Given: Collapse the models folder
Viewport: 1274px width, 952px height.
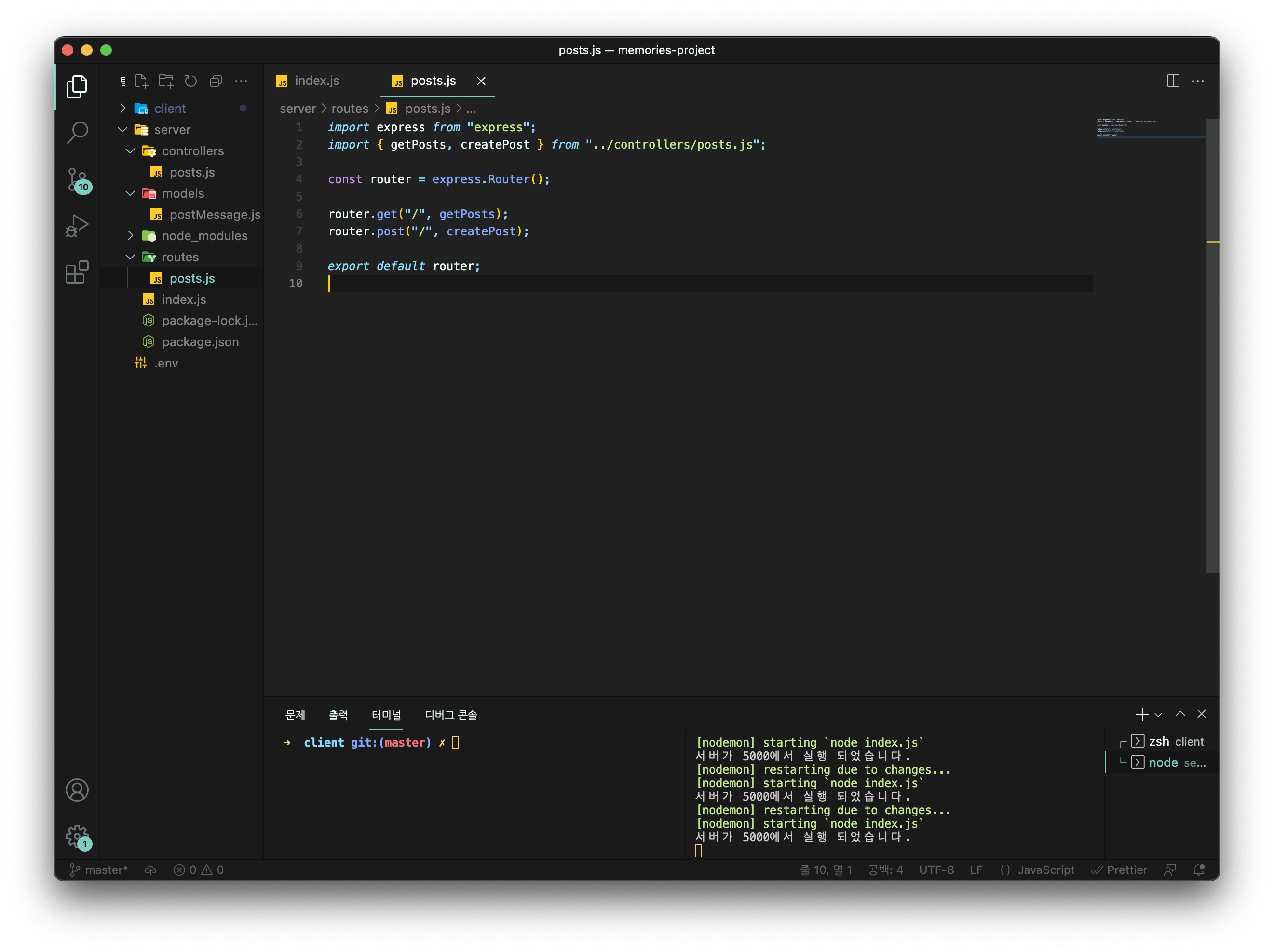Looking at the screenshot, I should point(130,193).
